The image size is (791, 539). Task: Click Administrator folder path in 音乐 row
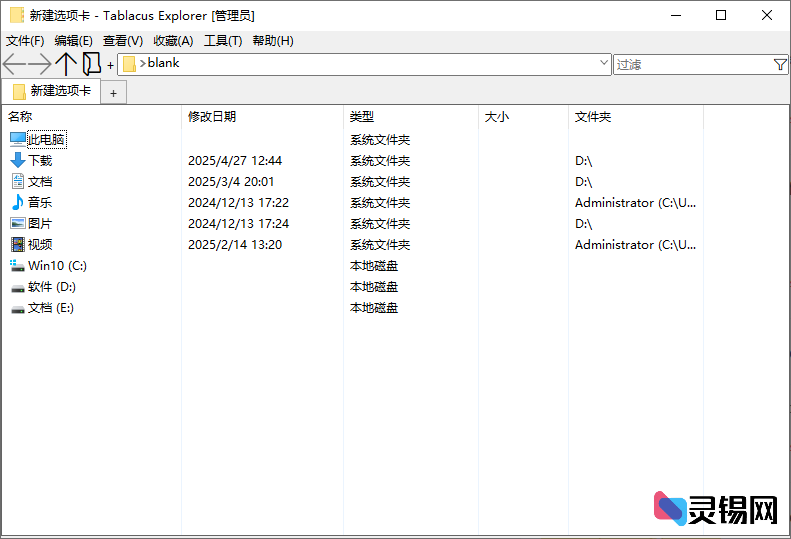[x=635, y=203]
